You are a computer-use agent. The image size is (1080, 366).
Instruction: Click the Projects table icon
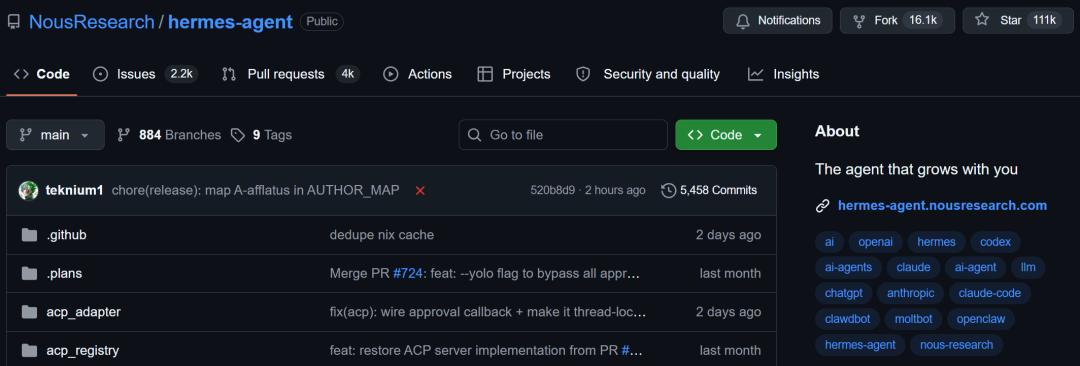click(x=485, y=74)
